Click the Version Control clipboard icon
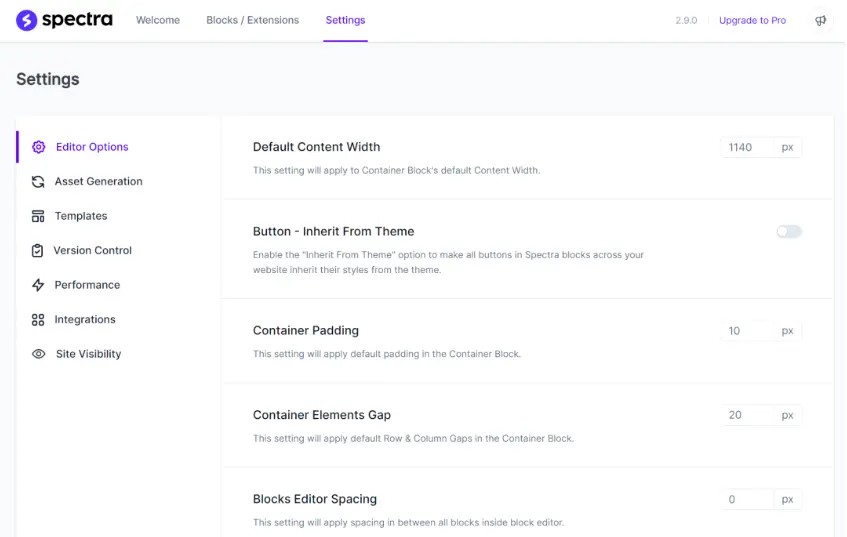847x537 pixels. tap(38, 251)
